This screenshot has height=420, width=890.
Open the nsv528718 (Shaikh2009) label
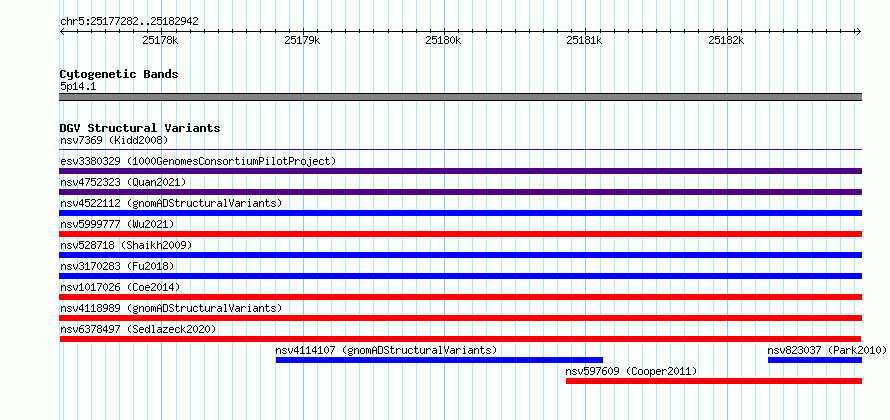[126, 245]
